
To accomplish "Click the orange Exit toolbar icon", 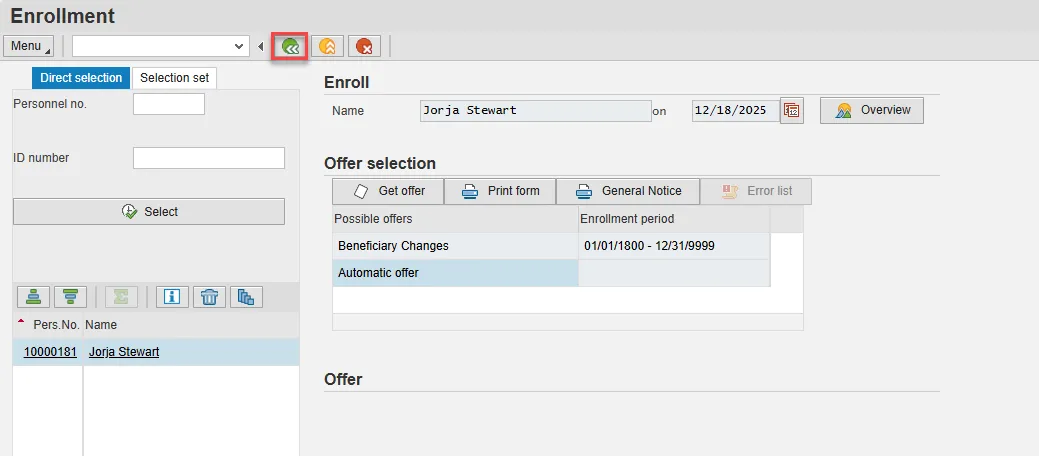I will [x=327, y=46].
